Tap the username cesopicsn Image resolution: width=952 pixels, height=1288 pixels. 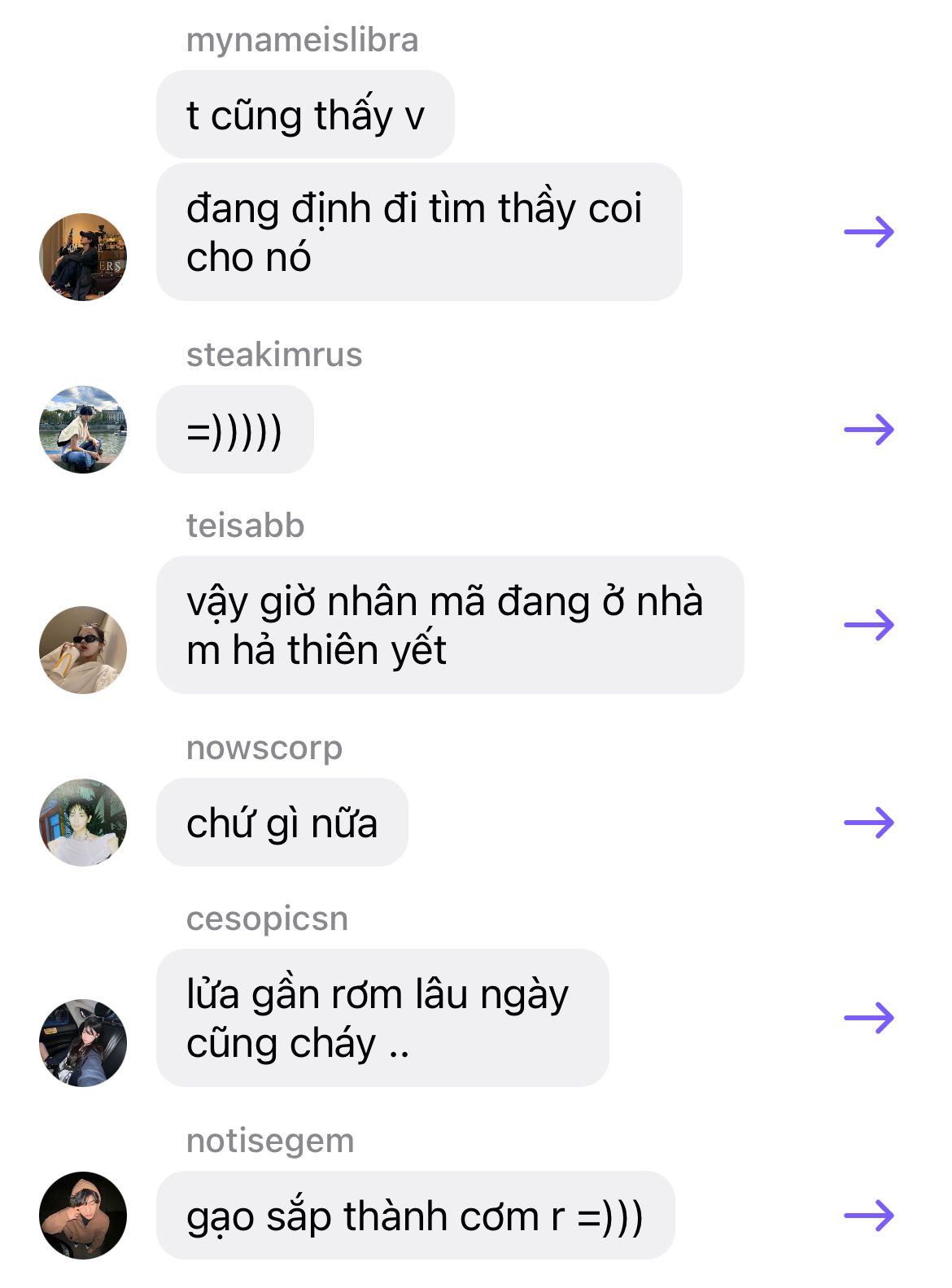coord(267,919)
